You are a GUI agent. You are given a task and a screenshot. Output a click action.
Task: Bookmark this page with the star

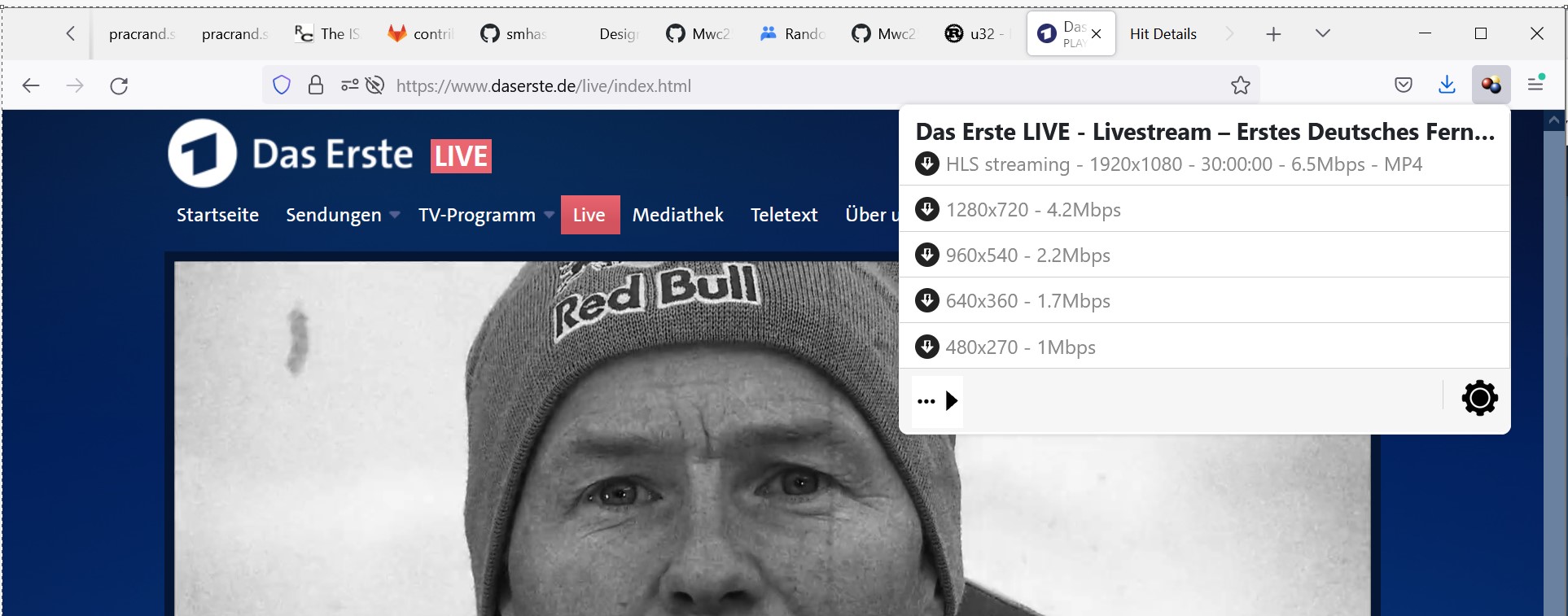coord(1240,85)
